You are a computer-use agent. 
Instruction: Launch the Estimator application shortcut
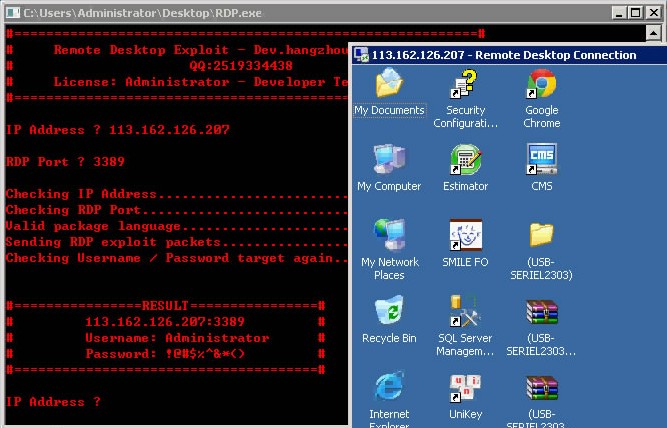(x=465, y=160)
